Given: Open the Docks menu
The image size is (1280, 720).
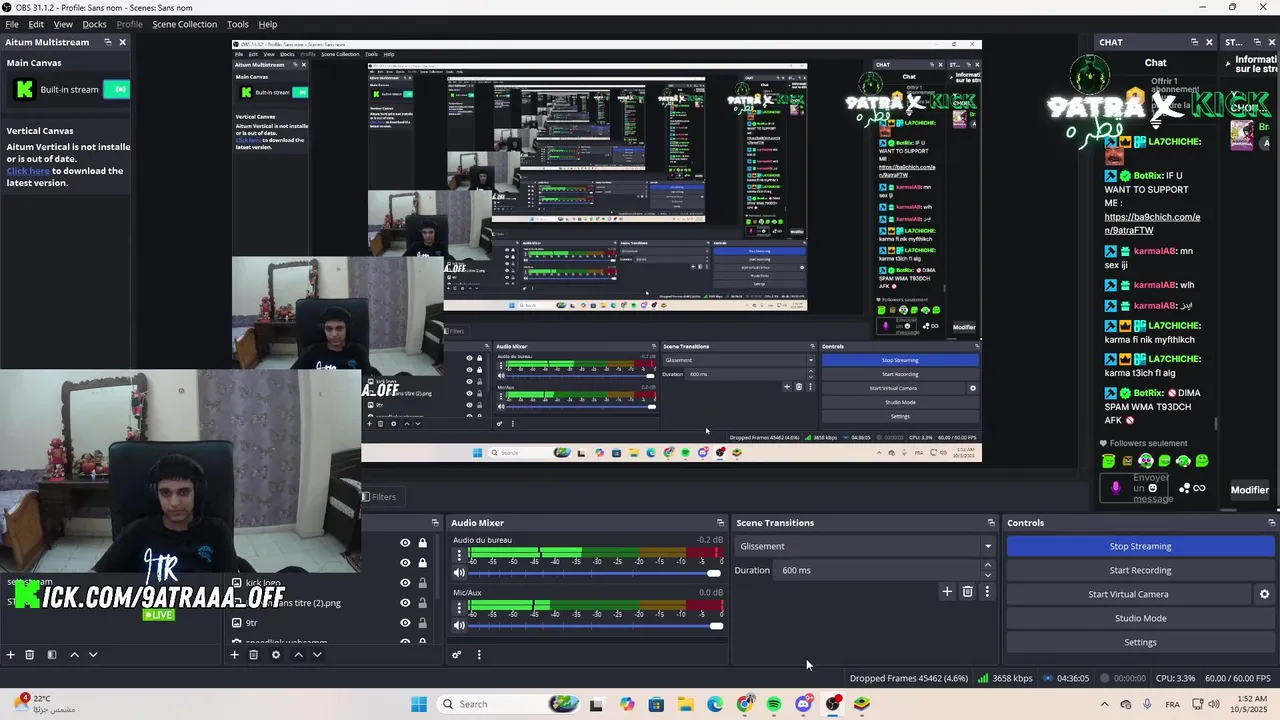Looking at the screenshot, I should click(x=94, y=24).
